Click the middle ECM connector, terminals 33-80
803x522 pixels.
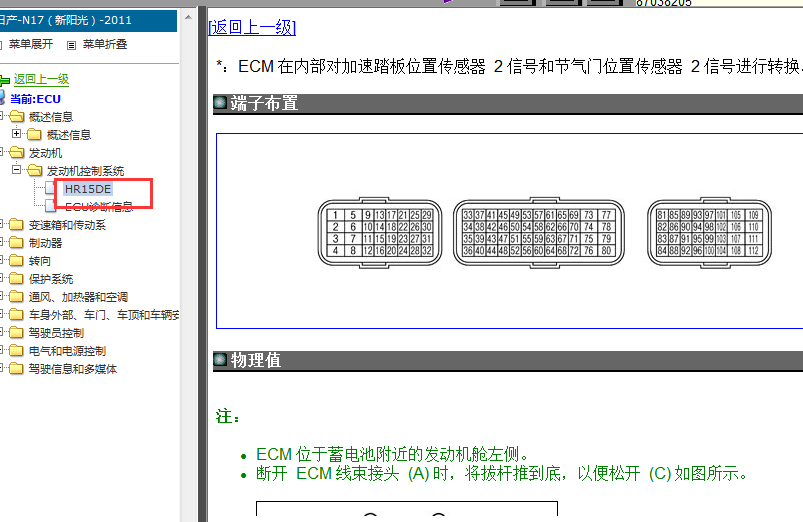[539, 233]
